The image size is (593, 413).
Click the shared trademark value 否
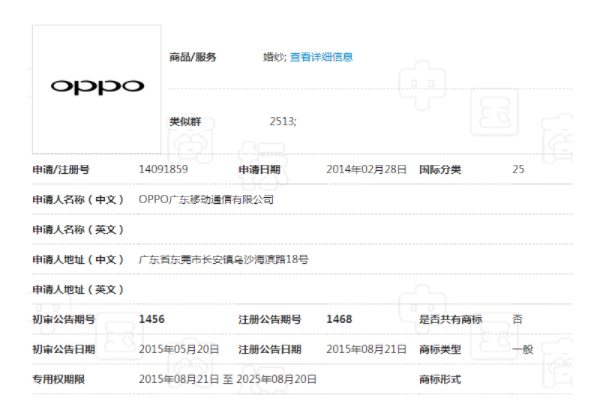(x=517, y=319)
